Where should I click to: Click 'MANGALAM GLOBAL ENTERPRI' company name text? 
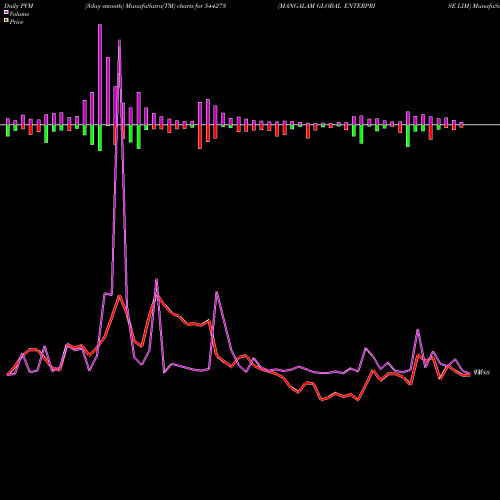click(x=327, y=6)
